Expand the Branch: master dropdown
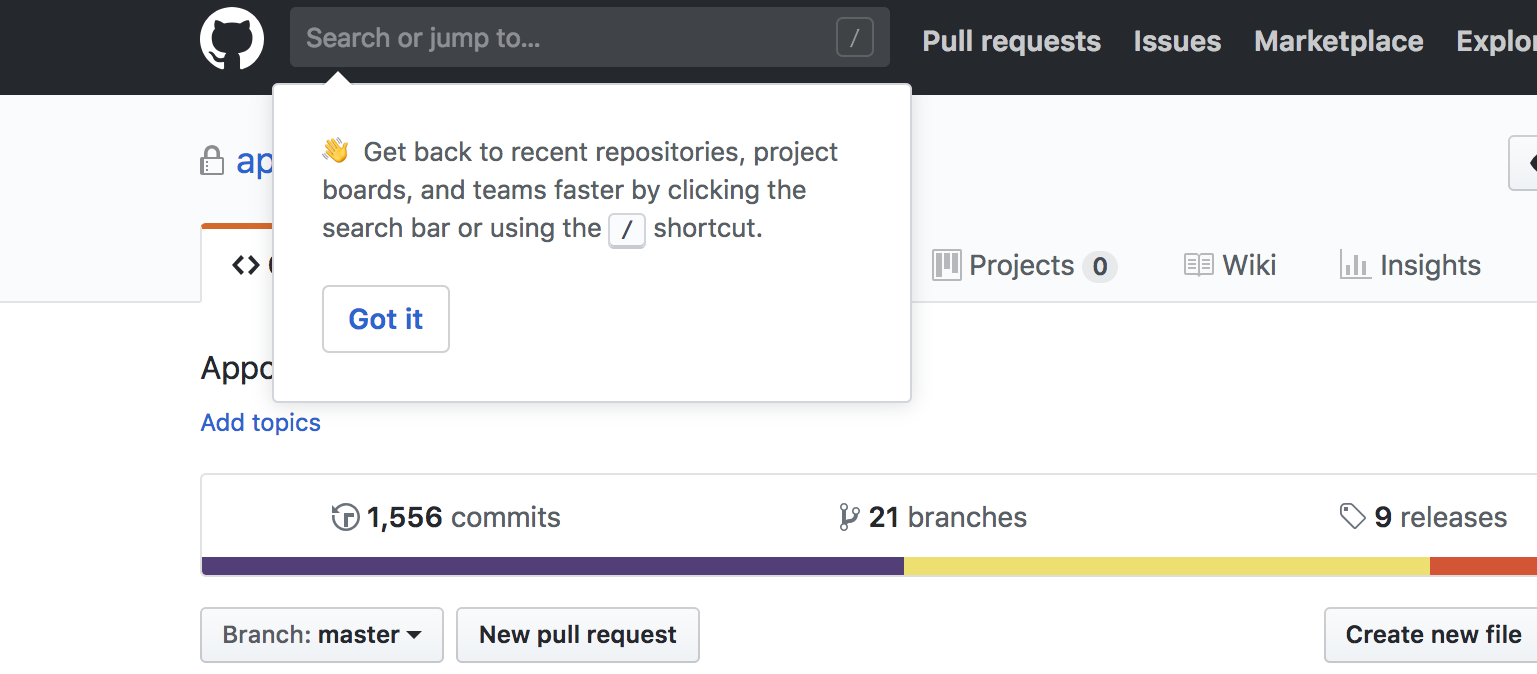 [321, 635]
